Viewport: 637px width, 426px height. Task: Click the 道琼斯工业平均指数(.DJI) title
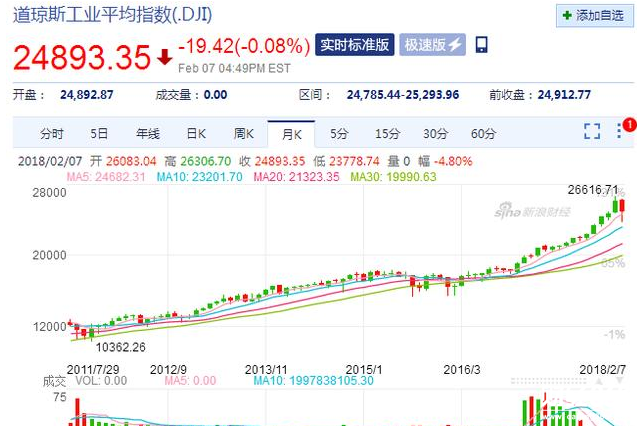(113, 15)
